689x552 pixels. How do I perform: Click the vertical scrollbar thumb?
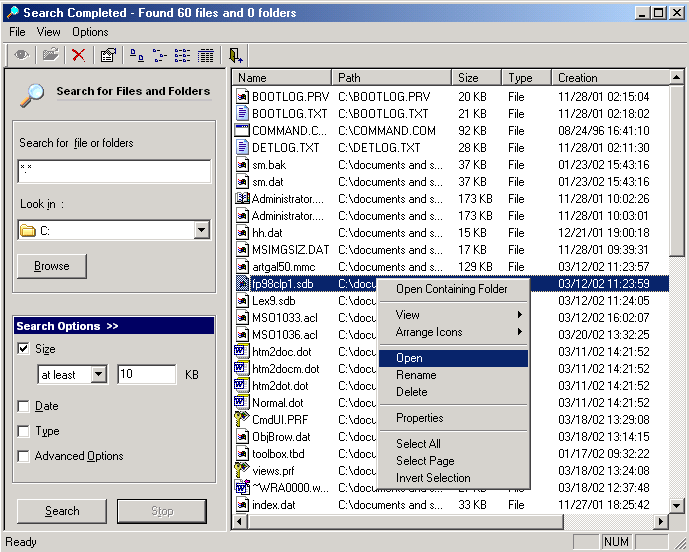coord(677,171)
